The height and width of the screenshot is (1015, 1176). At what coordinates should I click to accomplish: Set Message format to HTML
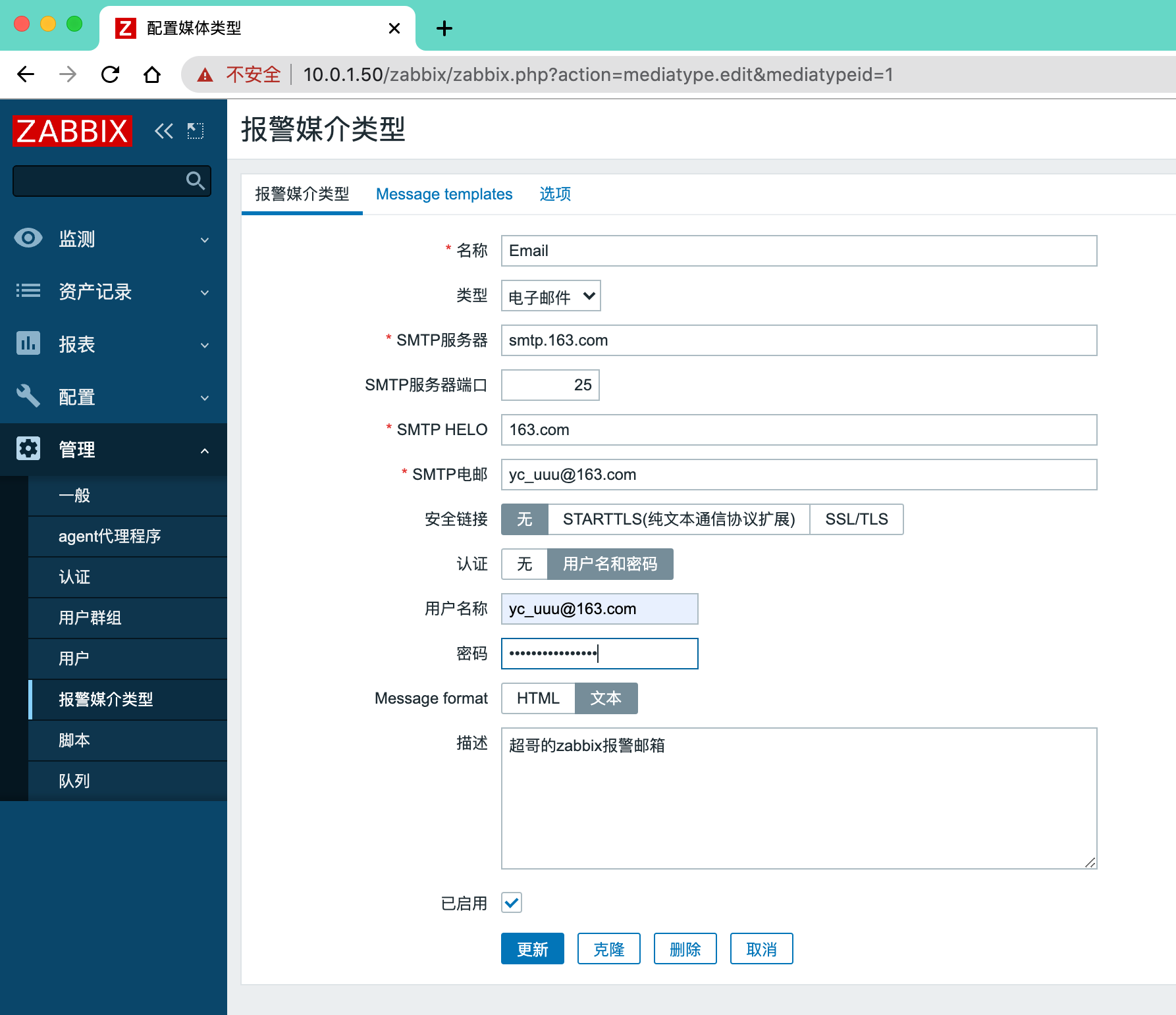point(538,698)
